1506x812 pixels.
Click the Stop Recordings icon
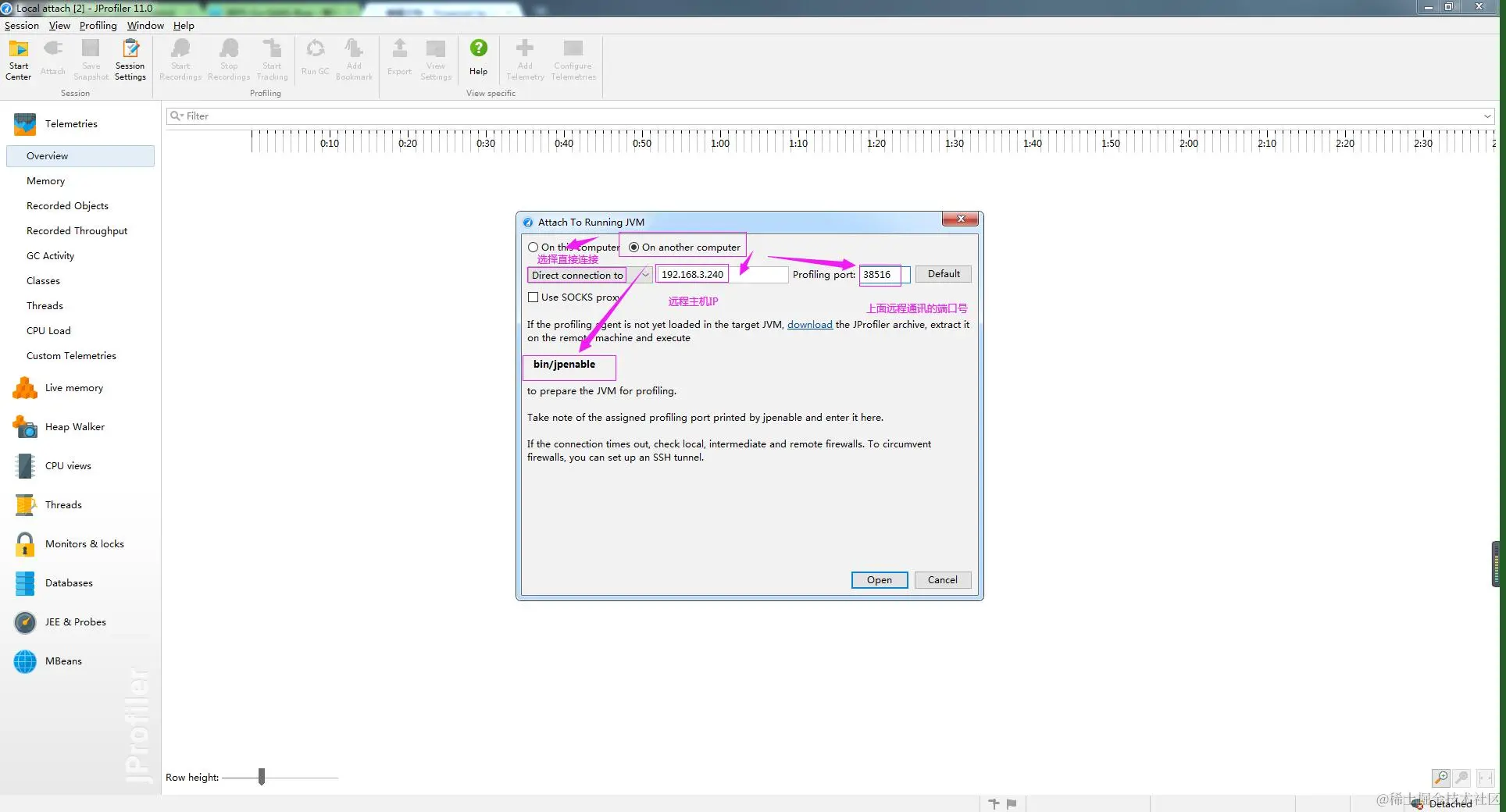(229, 59)
